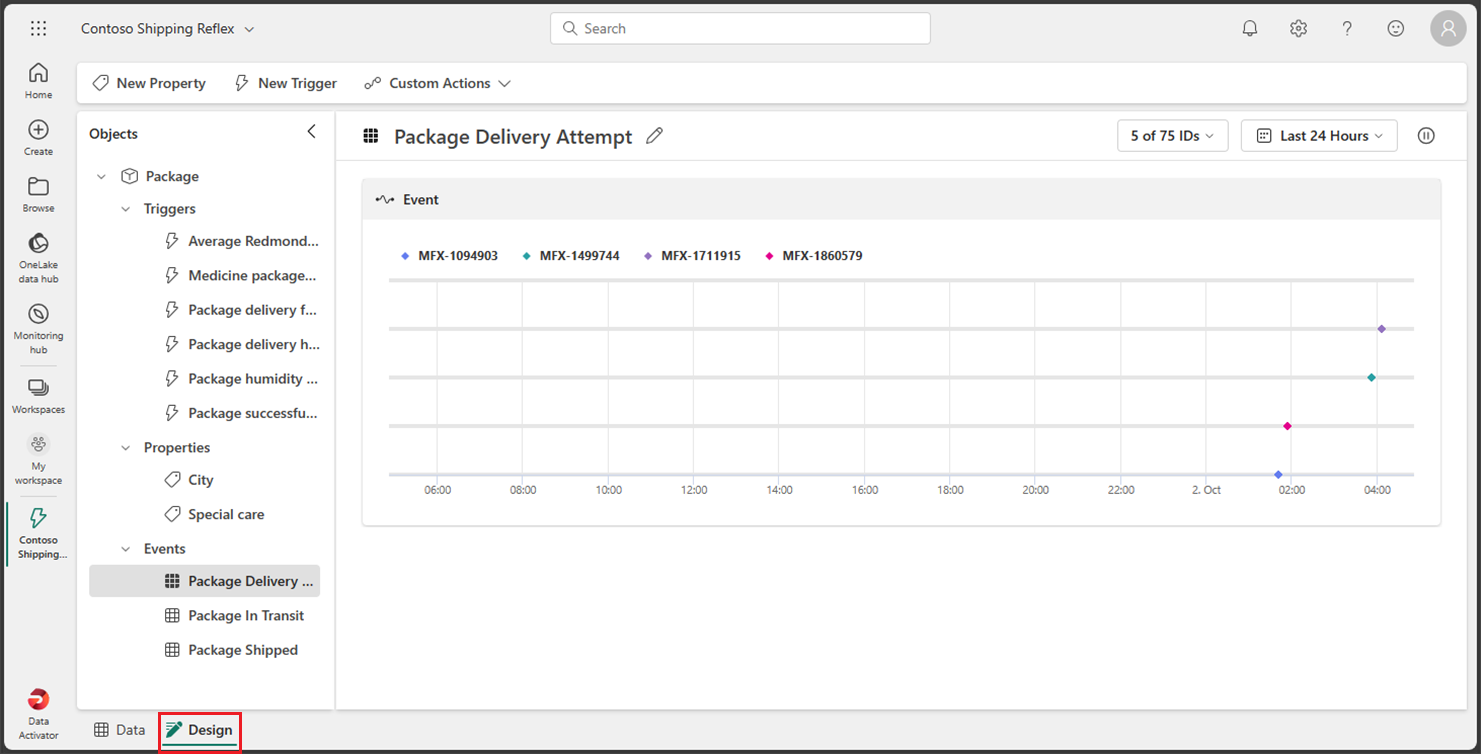This screenshot has width=1481, height=754.
Task: Open the Data Activator experience switcher
Action: (38, 715)
